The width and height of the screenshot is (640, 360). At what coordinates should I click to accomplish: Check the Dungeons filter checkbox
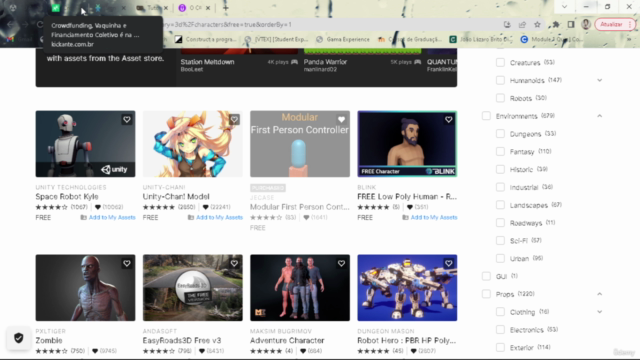500,134
